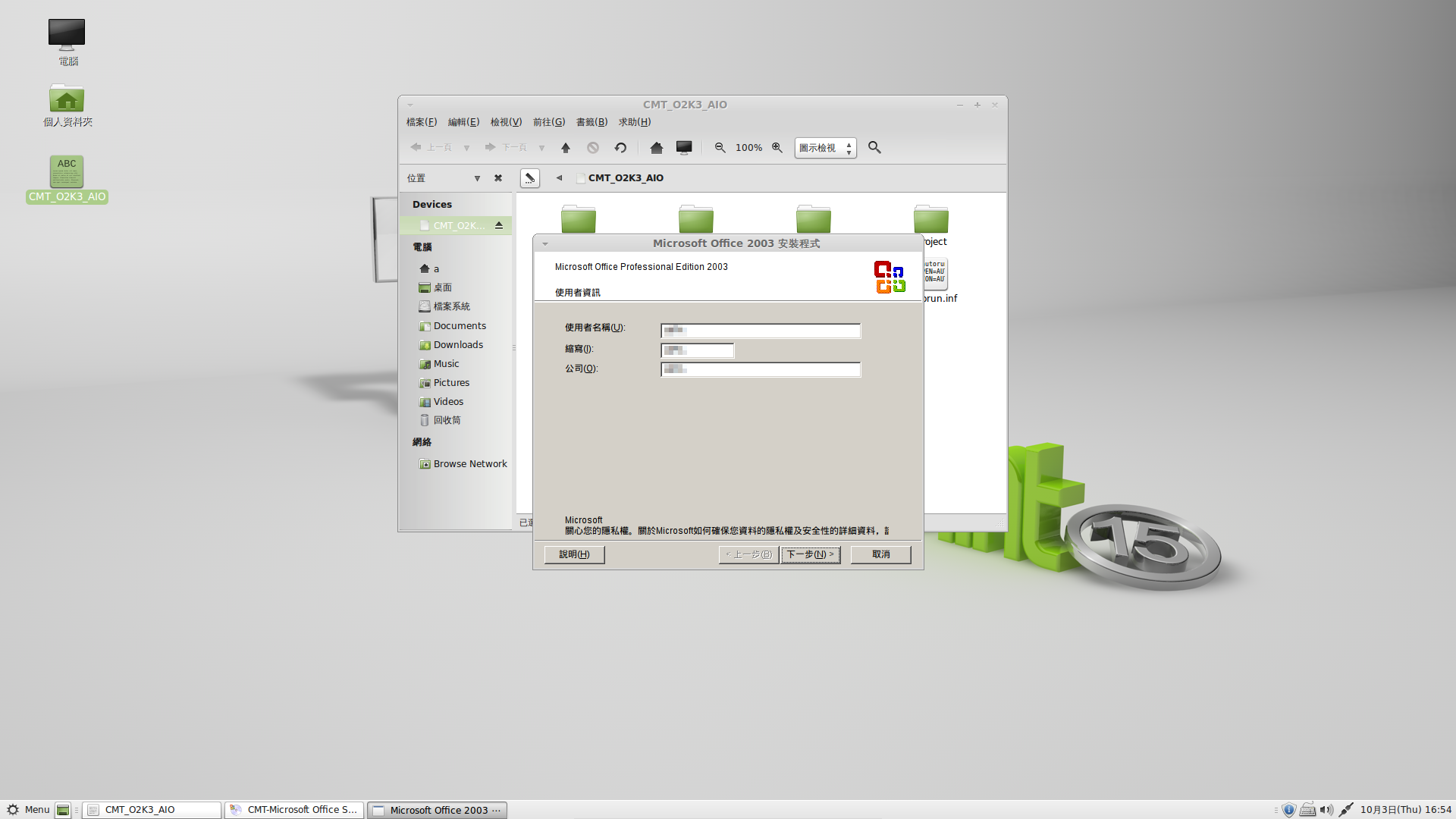Click the 下一步(N) next button
The width and height of the screenshot is (1456, 819).
click(810, 554)
